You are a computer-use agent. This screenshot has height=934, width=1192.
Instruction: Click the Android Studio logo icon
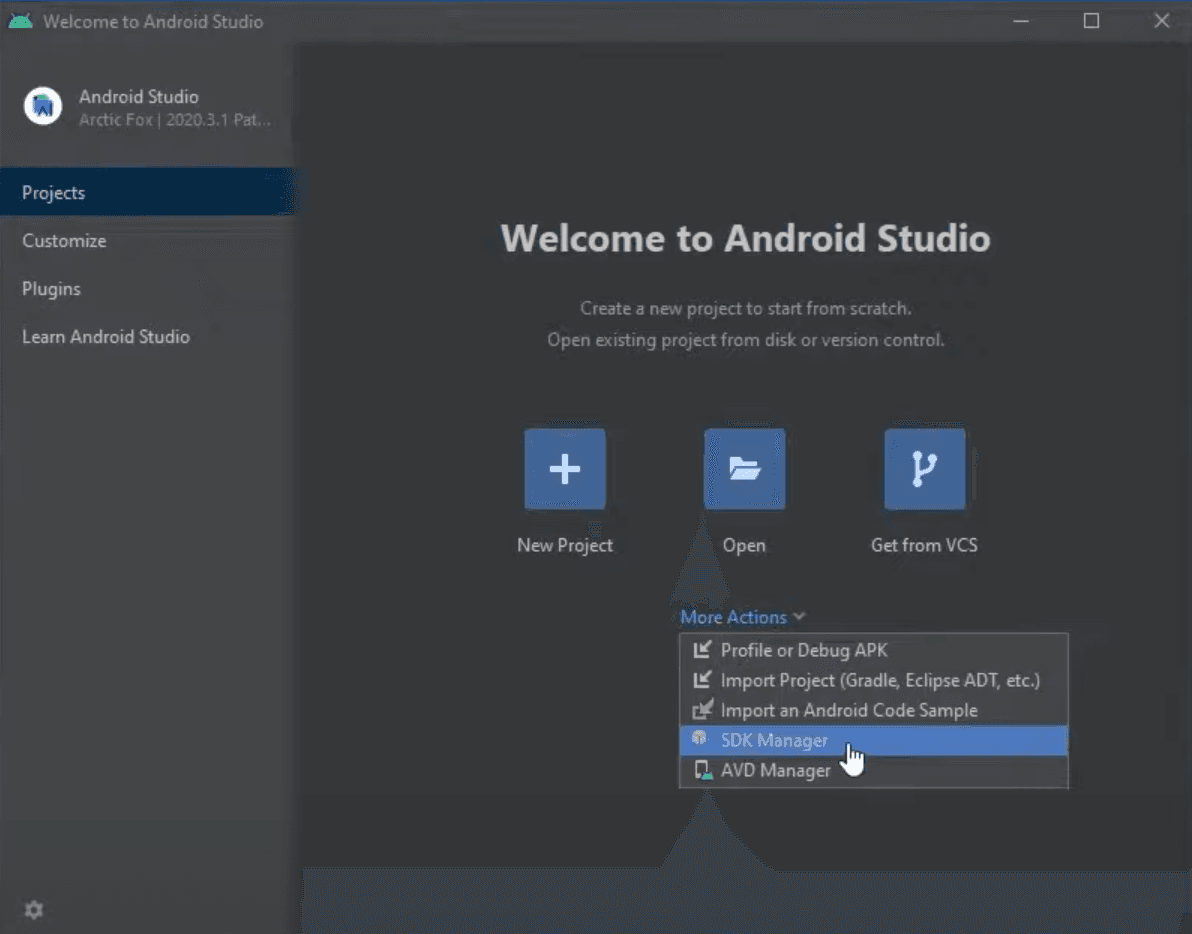coord(42,105)
